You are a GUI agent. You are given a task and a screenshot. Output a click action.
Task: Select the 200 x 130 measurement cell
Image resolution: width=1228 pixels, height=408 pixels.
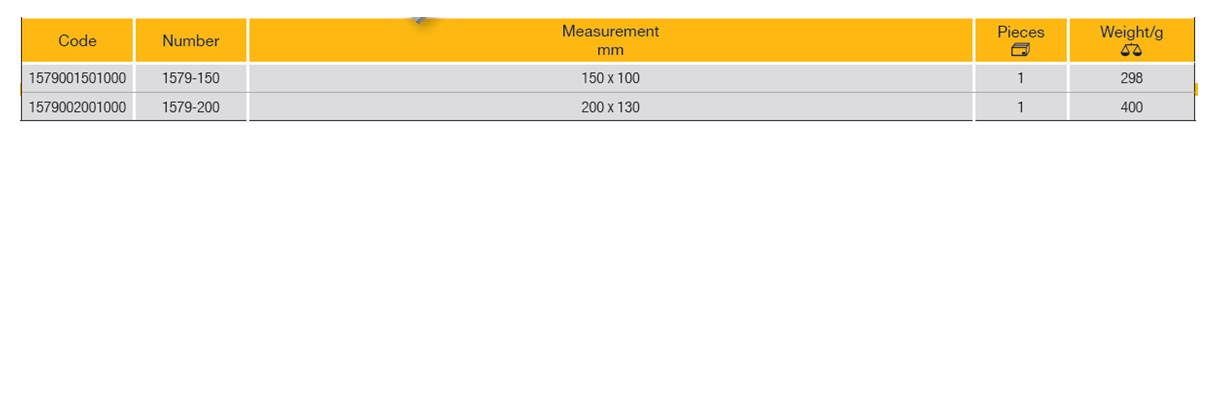pos(610,107)
